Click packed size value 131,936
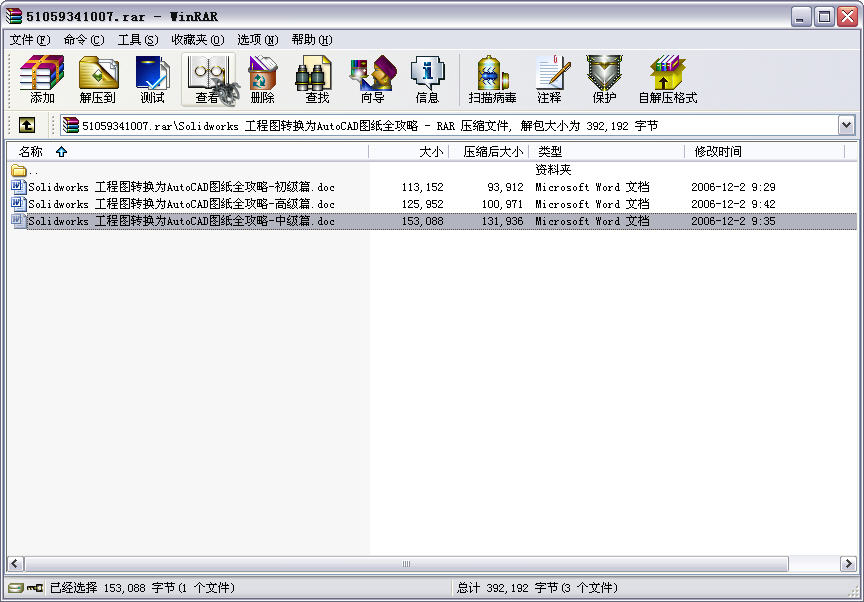This screenshot has width=864, height=602. click(503, 221)
